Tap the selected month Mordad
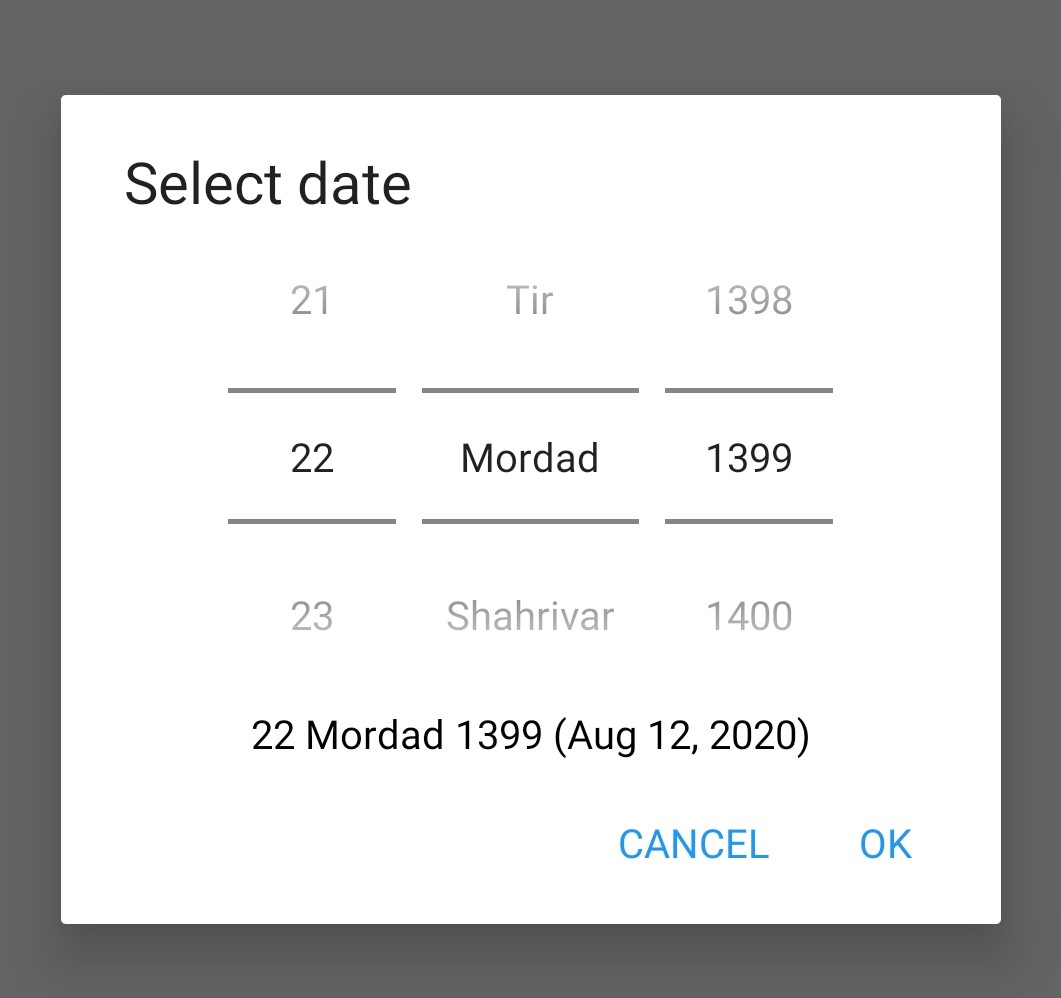 click(x=530, y=458)
